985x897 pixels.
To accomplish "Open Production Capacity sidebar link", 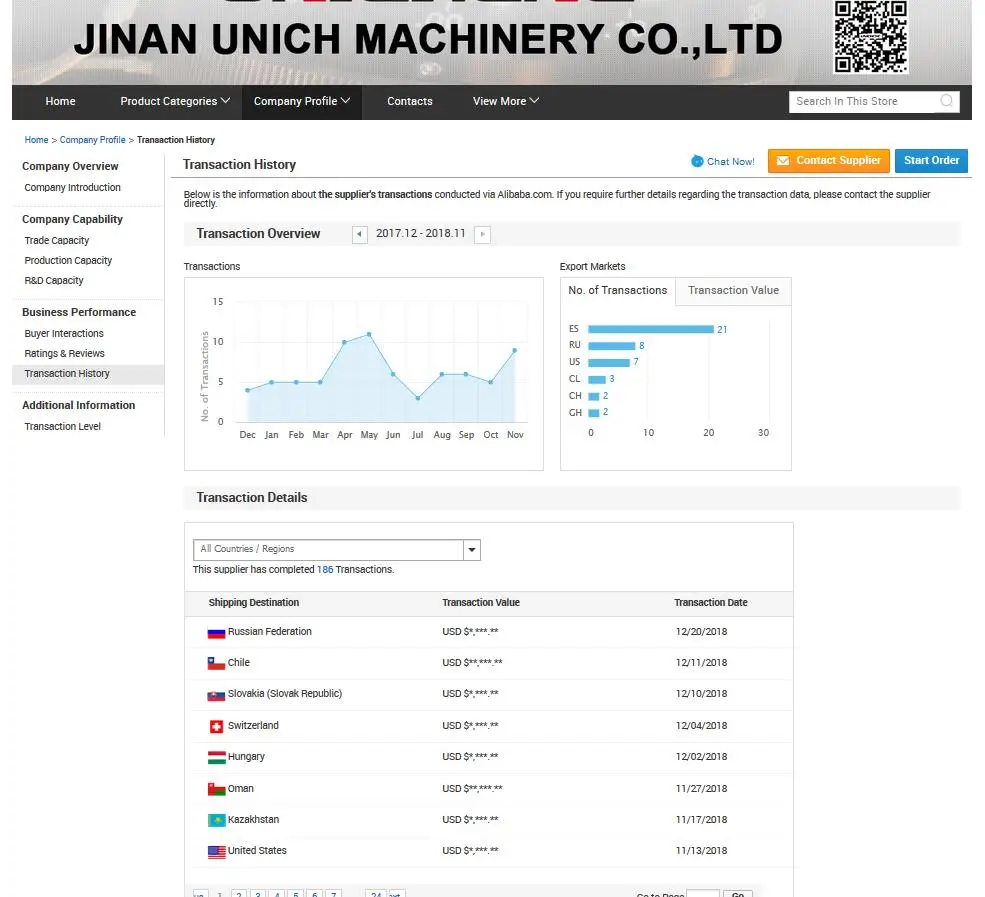I will 68,261.
